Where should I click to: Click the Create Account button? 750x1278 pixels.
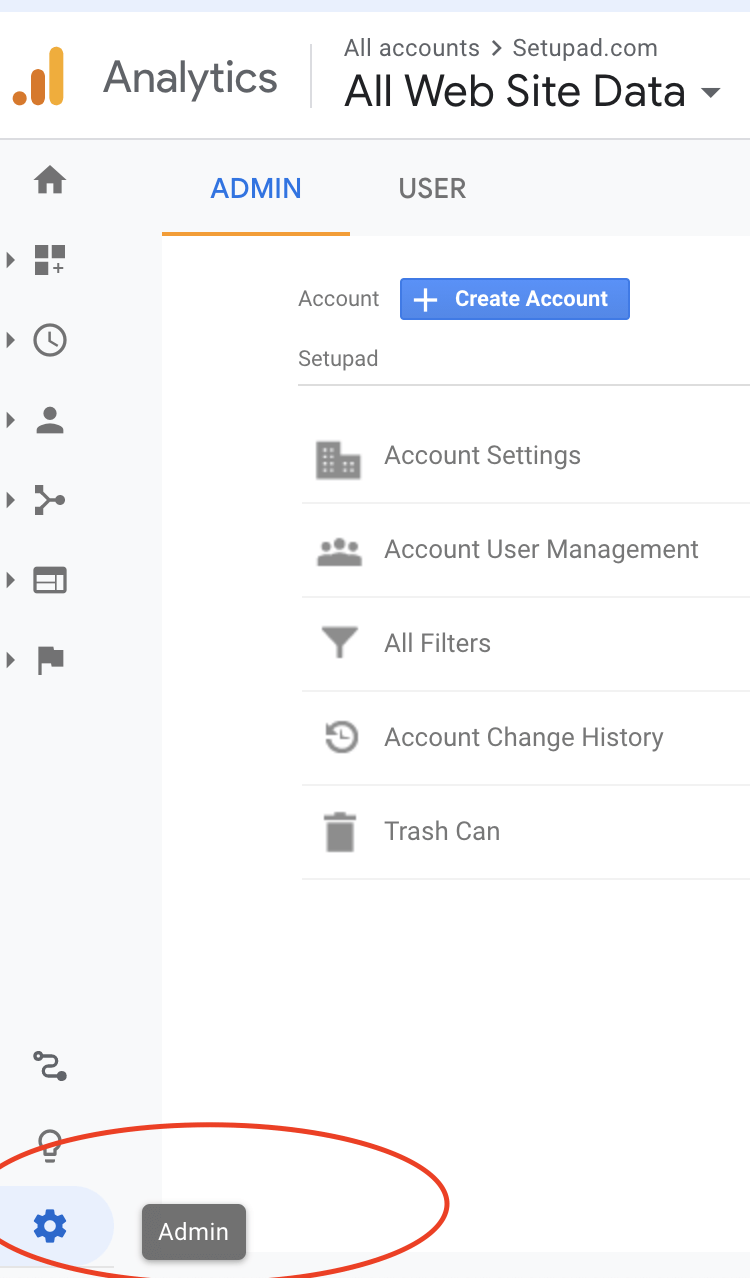tap(514, 298)
